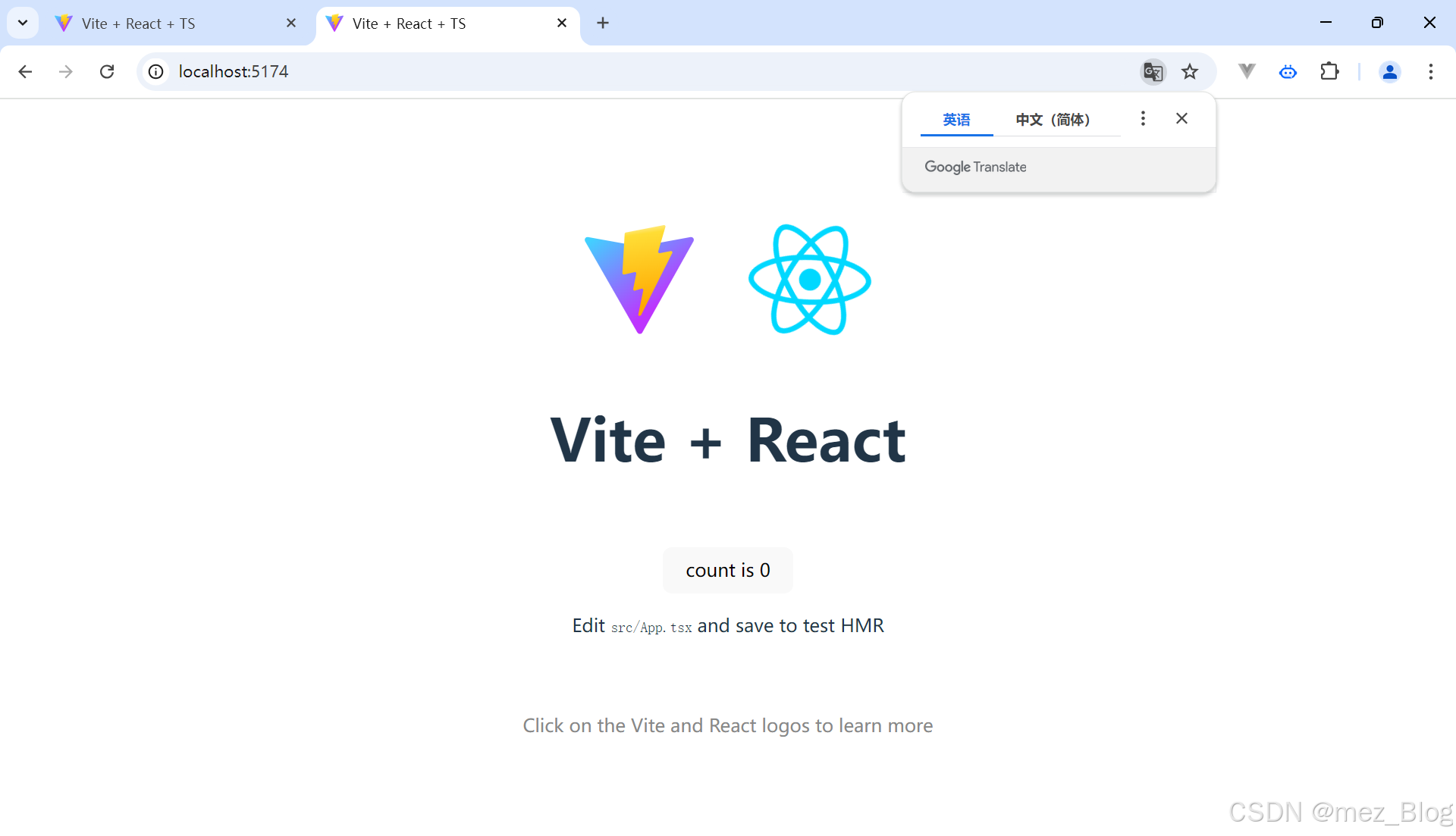The image size is (1456, 836).
Task: Open the tab search dropdown arrow
Action: coord(23,23)
